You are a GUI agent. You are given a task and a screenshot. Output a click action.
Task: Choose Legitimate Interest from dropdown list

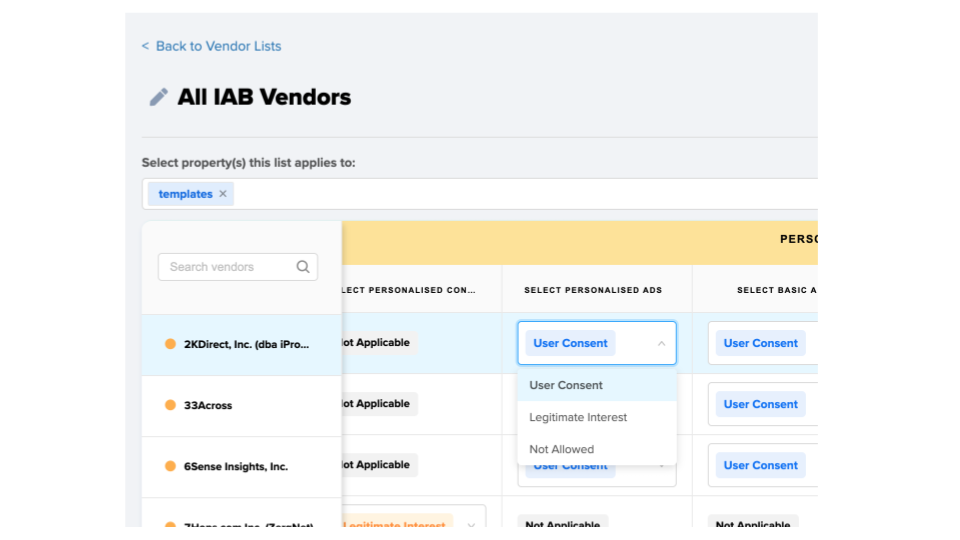(597, 417)
